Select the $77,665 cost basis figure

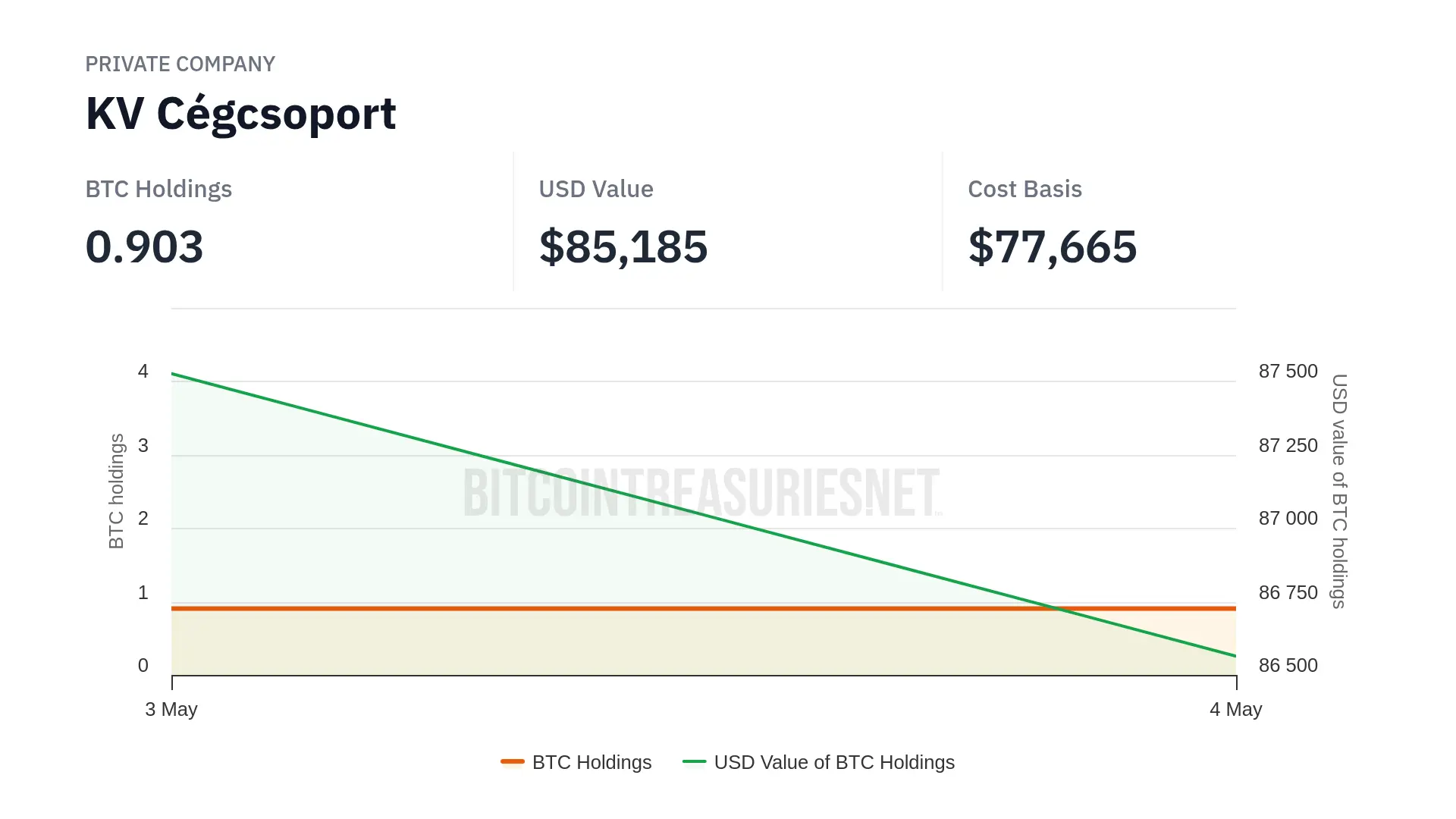(1052, 246)
